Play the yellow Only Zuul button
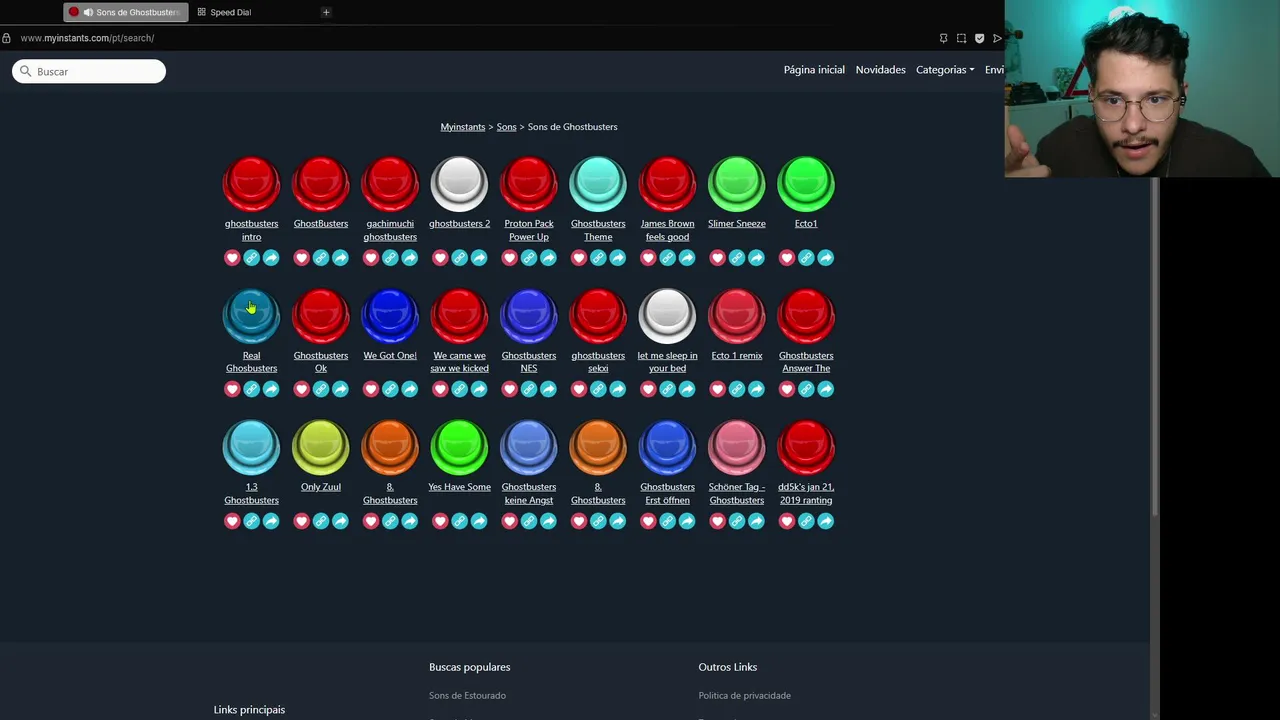Screen dimensions: 1280x720 click(x=321, y=447)
